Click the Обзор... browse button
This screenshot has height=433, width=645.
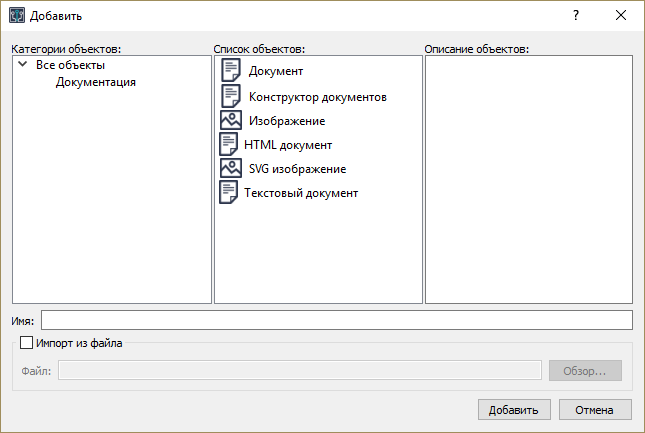[585, 370]
